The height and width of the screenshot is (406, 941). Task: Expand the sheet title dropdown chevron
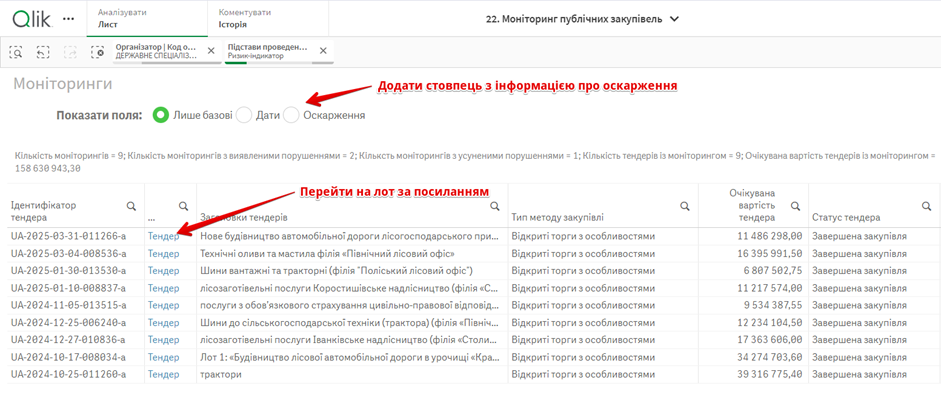(675, 19)
